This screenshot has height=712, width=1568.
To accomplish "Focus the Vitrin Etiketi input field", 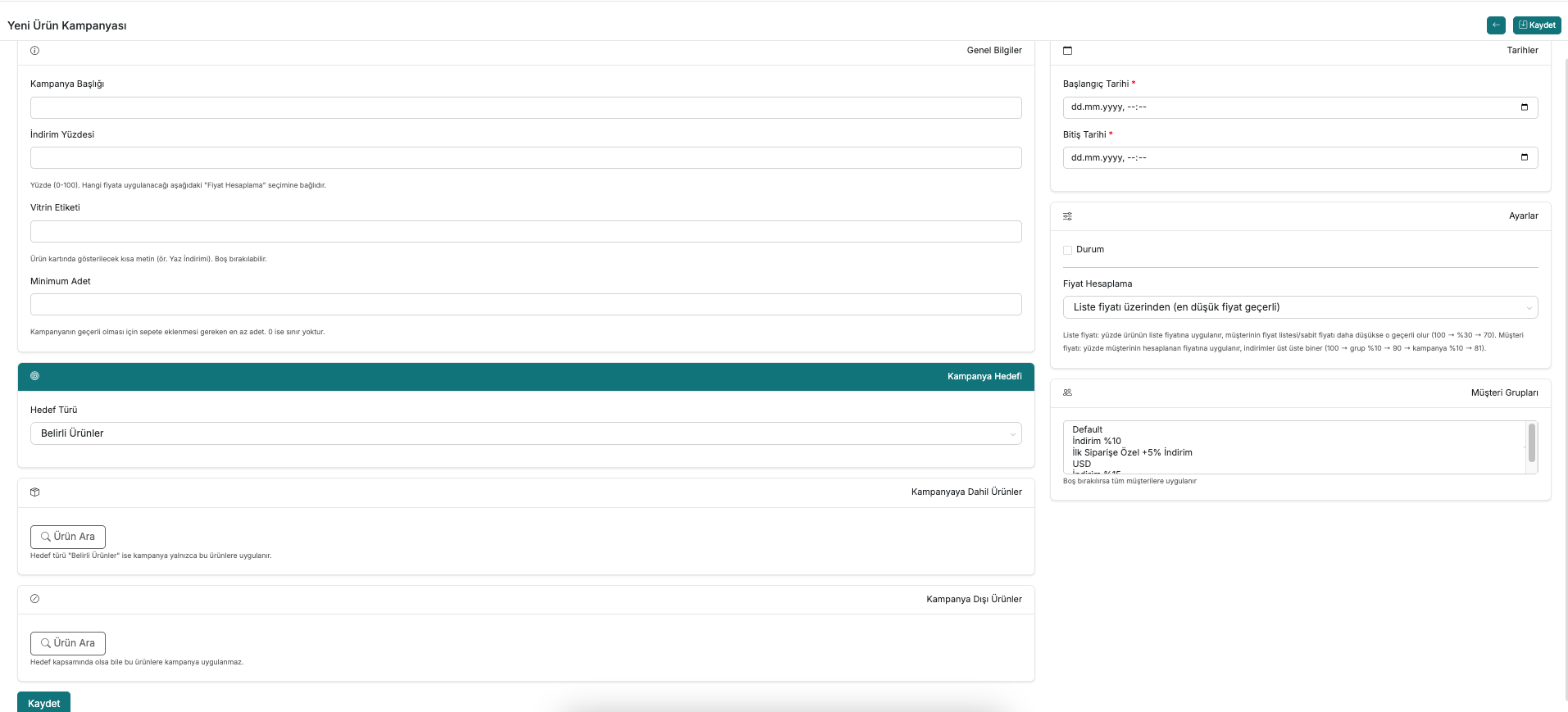I will pyautogui.click(x=526, y=231).
